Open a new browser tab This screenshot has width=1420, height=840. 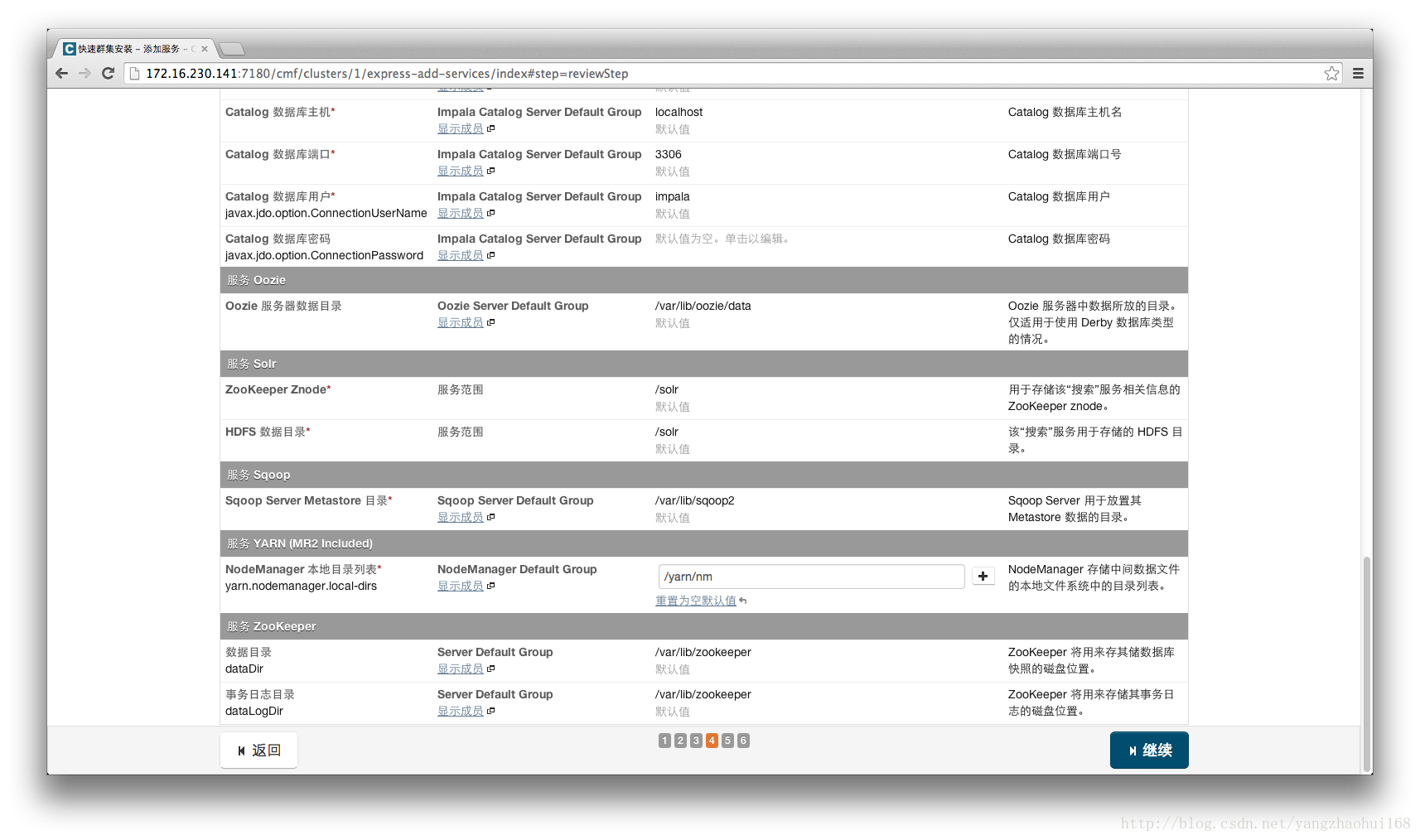tap(232, 49)
